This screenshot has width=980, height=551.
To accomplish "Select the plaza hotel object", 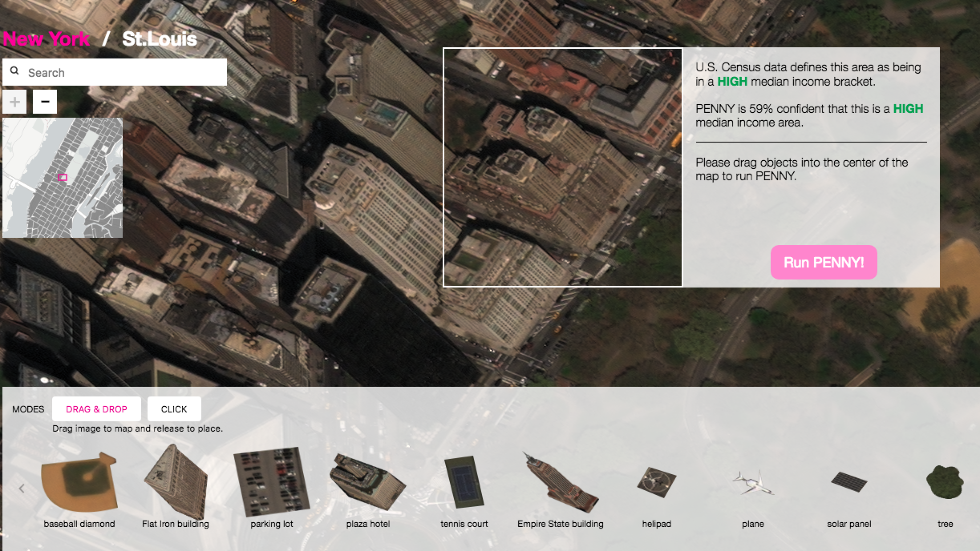I will click(368, 481).
